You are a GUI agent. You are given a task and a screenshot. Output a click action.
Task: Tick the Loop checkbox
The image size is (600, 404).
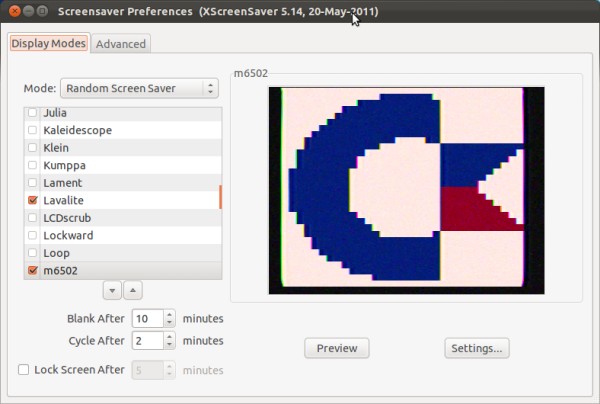tap(33, 253)
